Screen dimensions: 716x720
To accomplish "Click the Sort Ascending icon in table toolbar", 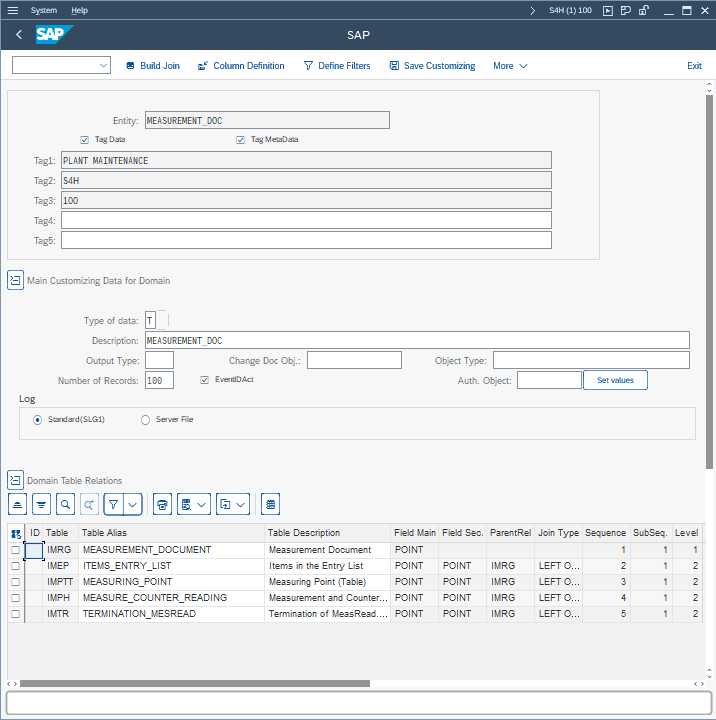I will pyautogui.click(x=17, y=504).
